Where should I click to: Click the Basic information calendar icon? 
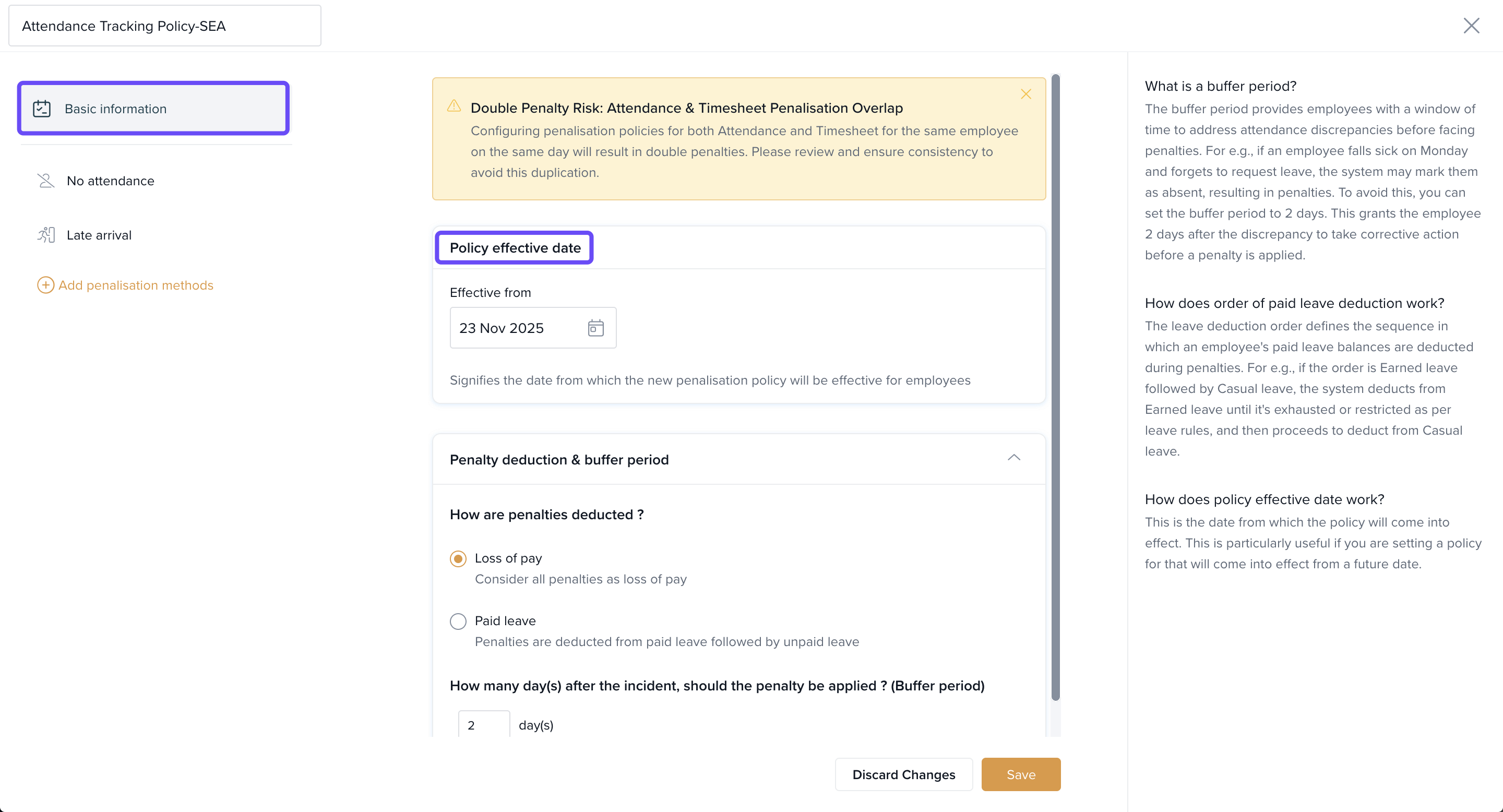(41, 109)
